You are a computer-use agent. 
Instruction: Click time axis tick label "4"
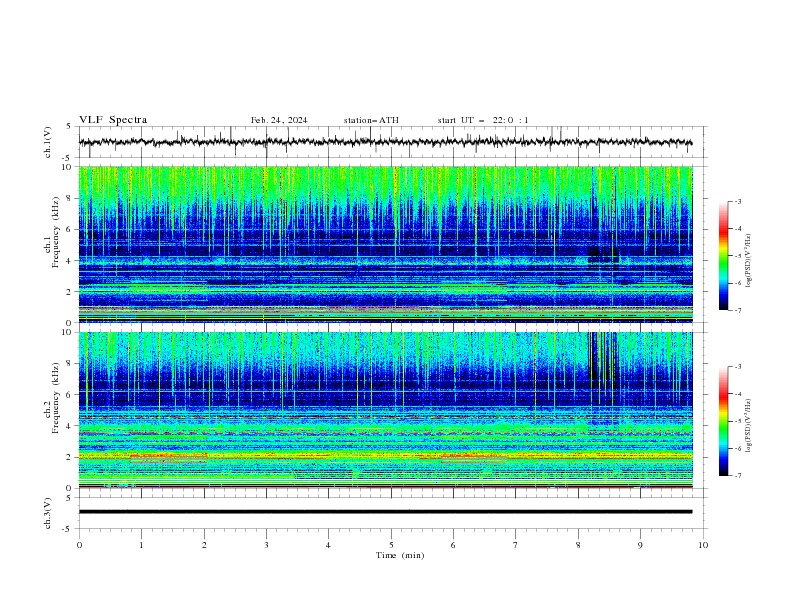pyautogui.click(x=329, y=545)
